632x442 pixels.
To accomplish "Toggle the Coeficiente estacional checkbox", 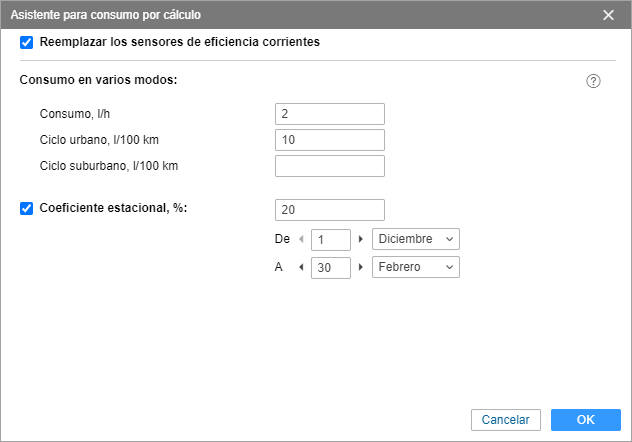I will coord(27,208).
